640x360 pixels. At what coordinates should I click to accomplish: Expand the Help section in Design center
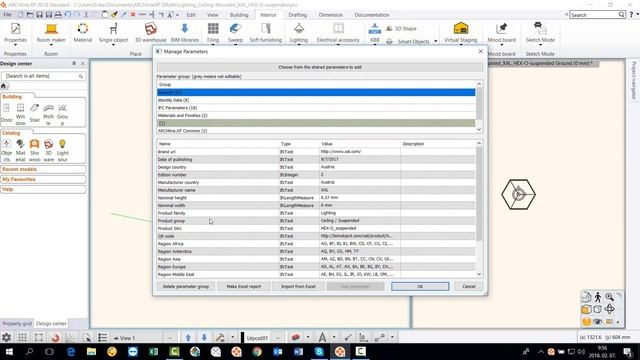(x=43, y=189)
